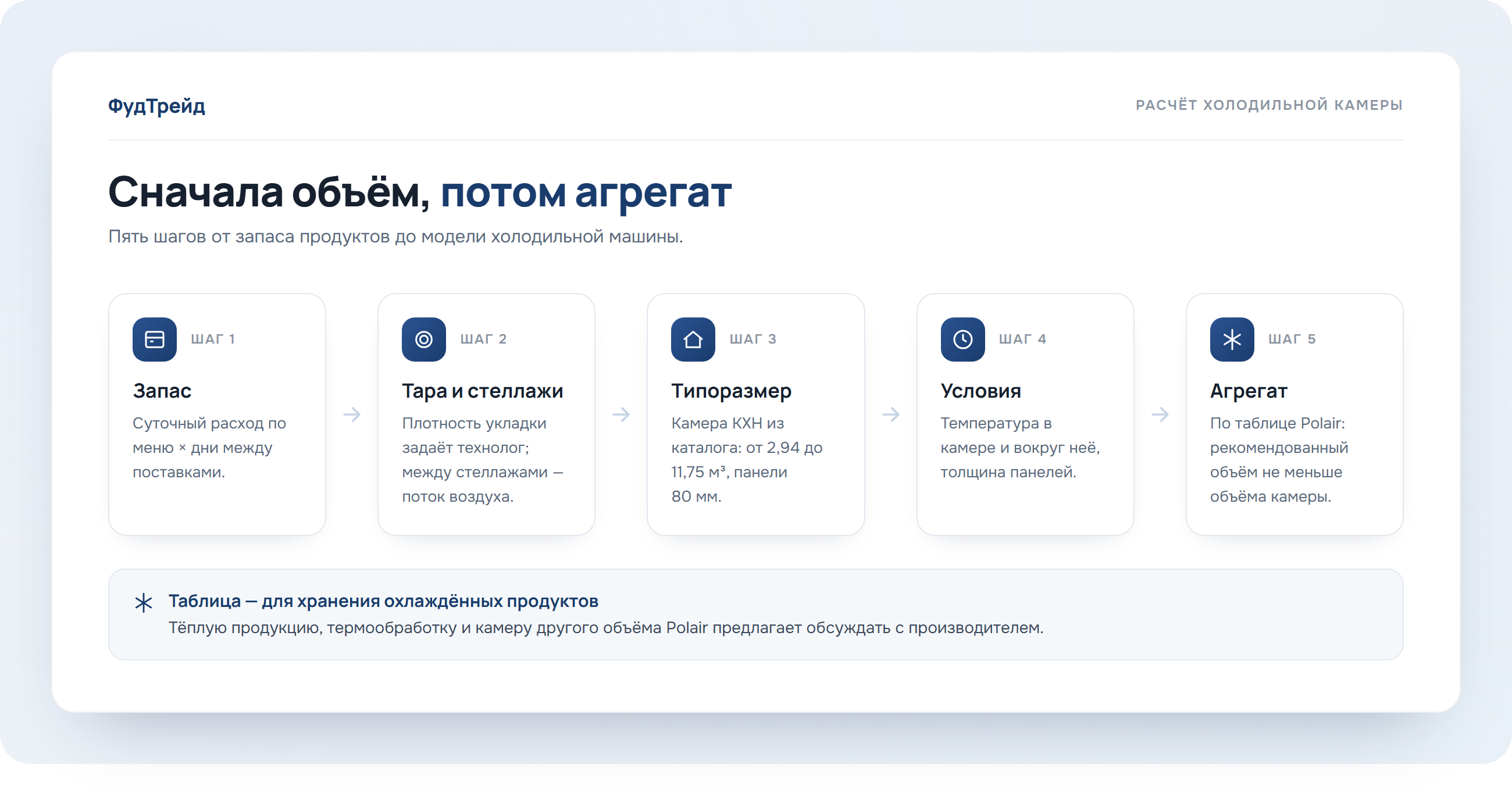Viewport: 1512px width, 793px height.
Task: Open the ФудТрейд logo link
Action: [x=156, y=106]
